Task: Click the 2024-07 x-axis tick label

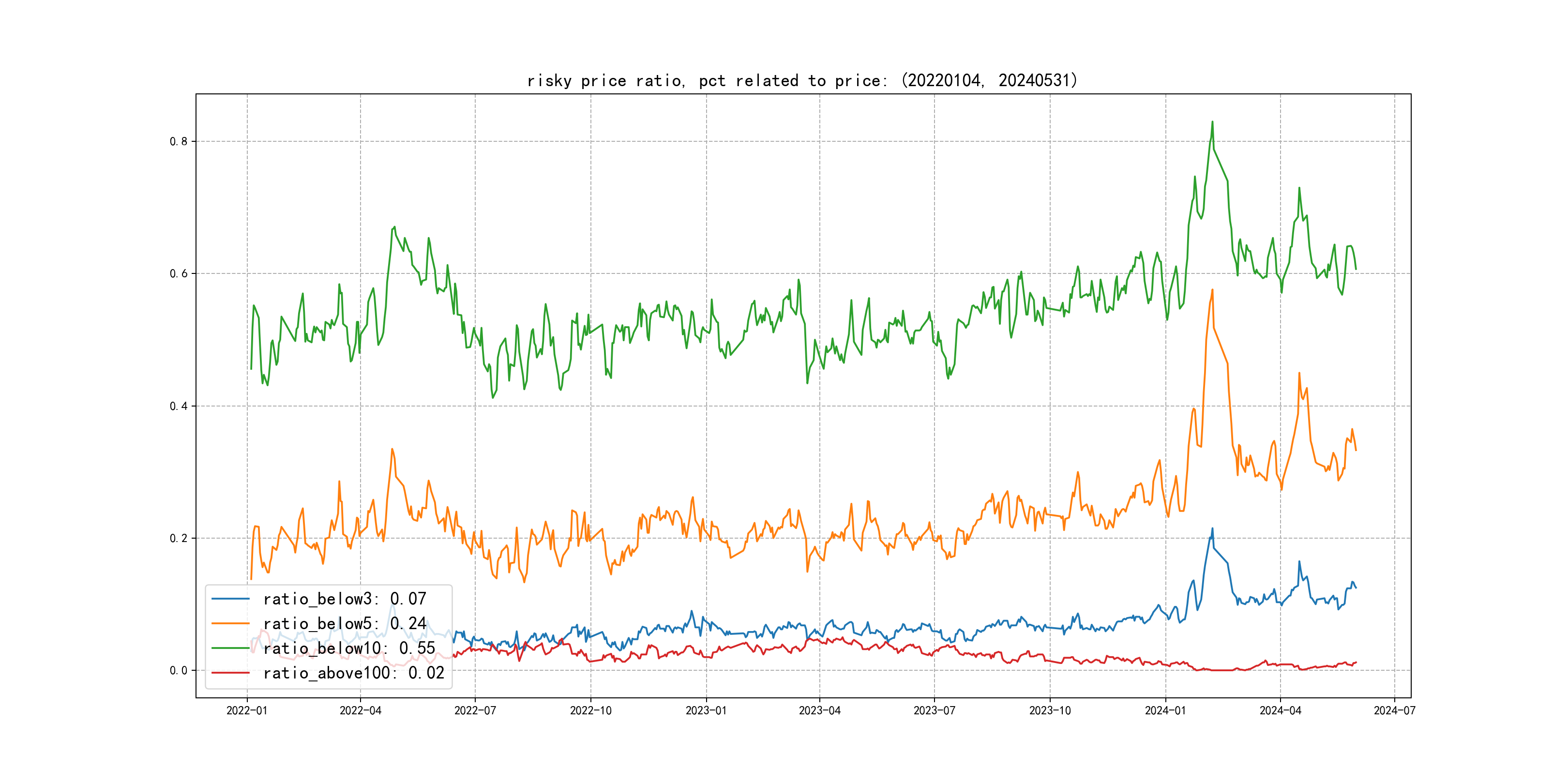Action: pos(1395,710)
